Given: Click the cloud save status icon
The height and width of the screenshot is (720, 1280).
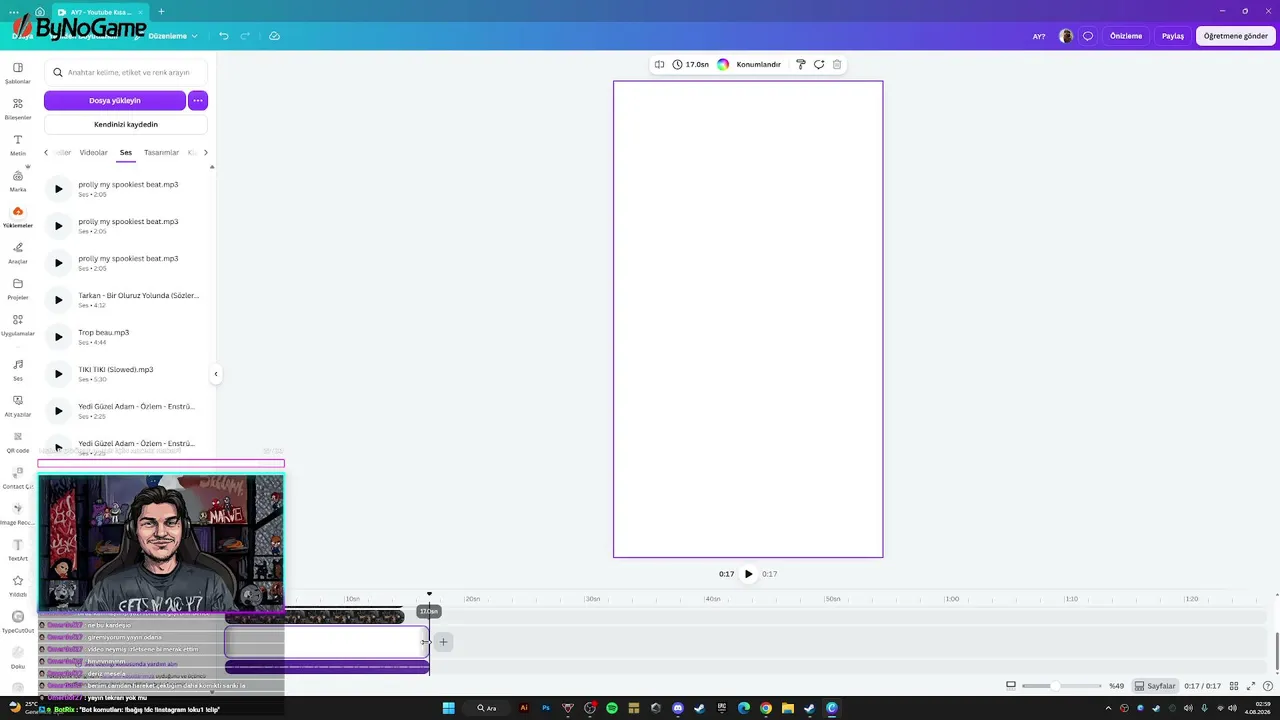Looking at the screenshot, I should pos(274,36).
